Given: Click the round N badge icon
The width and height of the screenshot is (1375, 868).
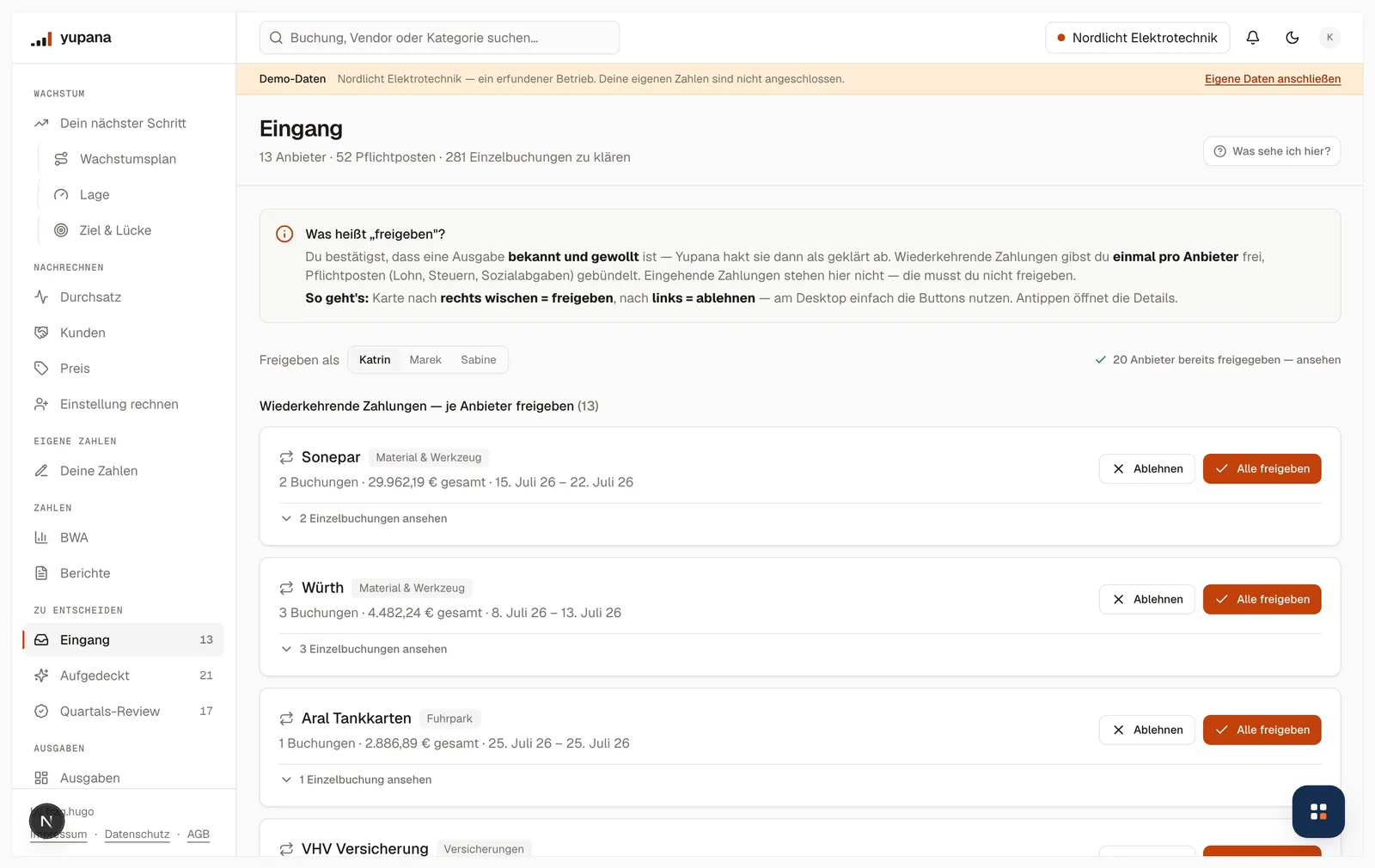Looking at the screenshot, I should pyautogui.click(x=46, y=822).
